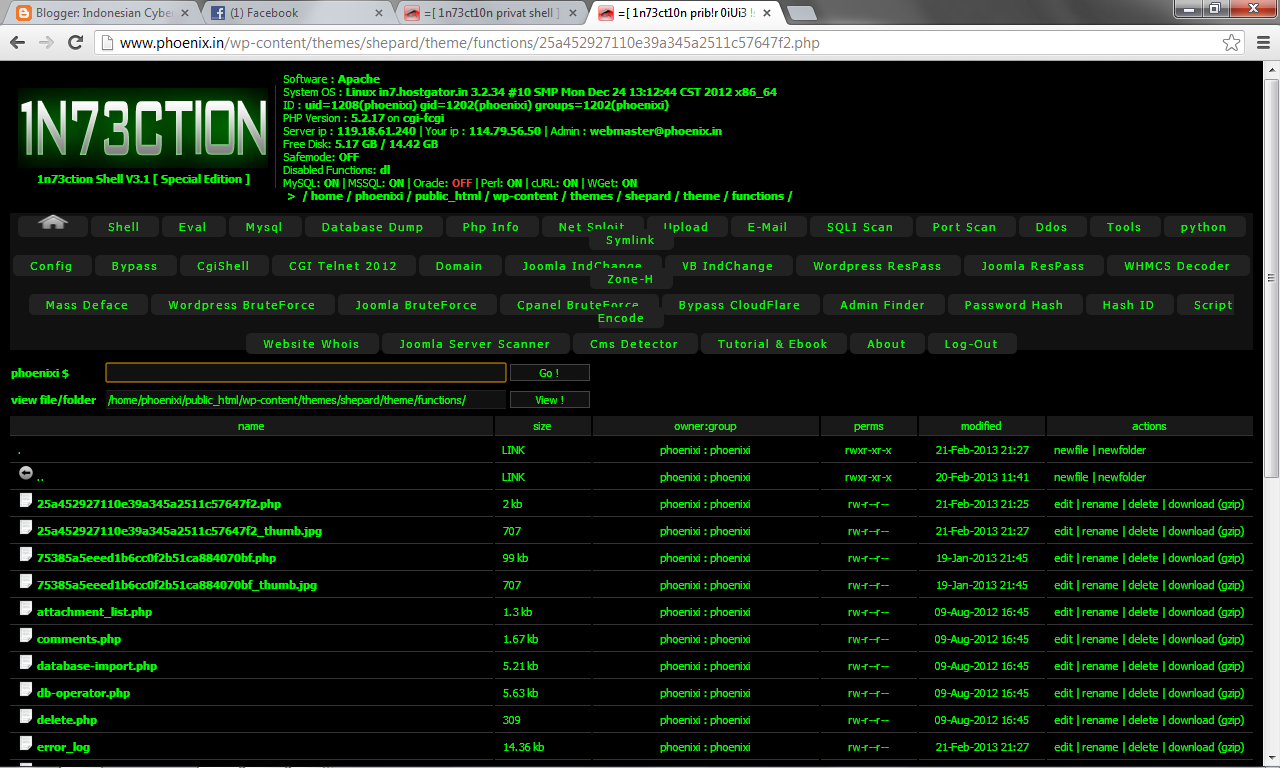This screenshot has height=768, width=1280.
Task: Open CgiShell menu item
Action: click(223, 266)
